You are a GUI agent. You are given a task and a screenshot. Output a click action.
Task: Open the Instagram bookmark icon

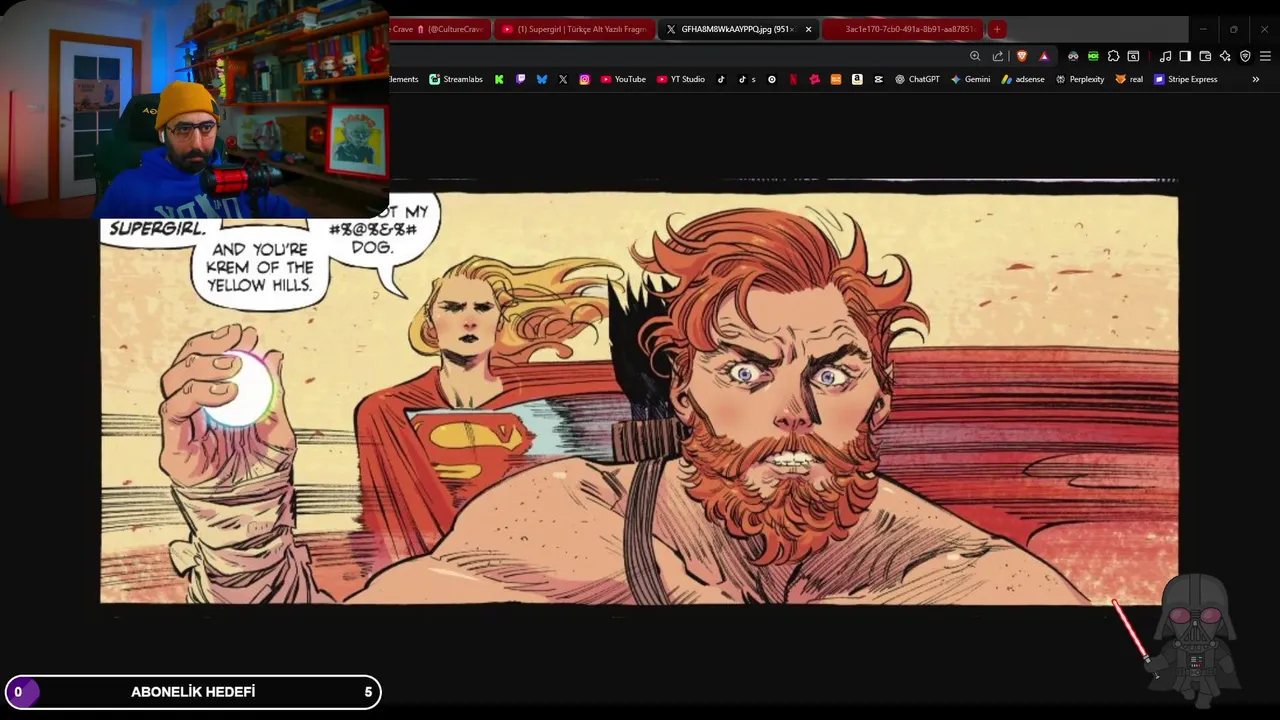coord(585,79)
